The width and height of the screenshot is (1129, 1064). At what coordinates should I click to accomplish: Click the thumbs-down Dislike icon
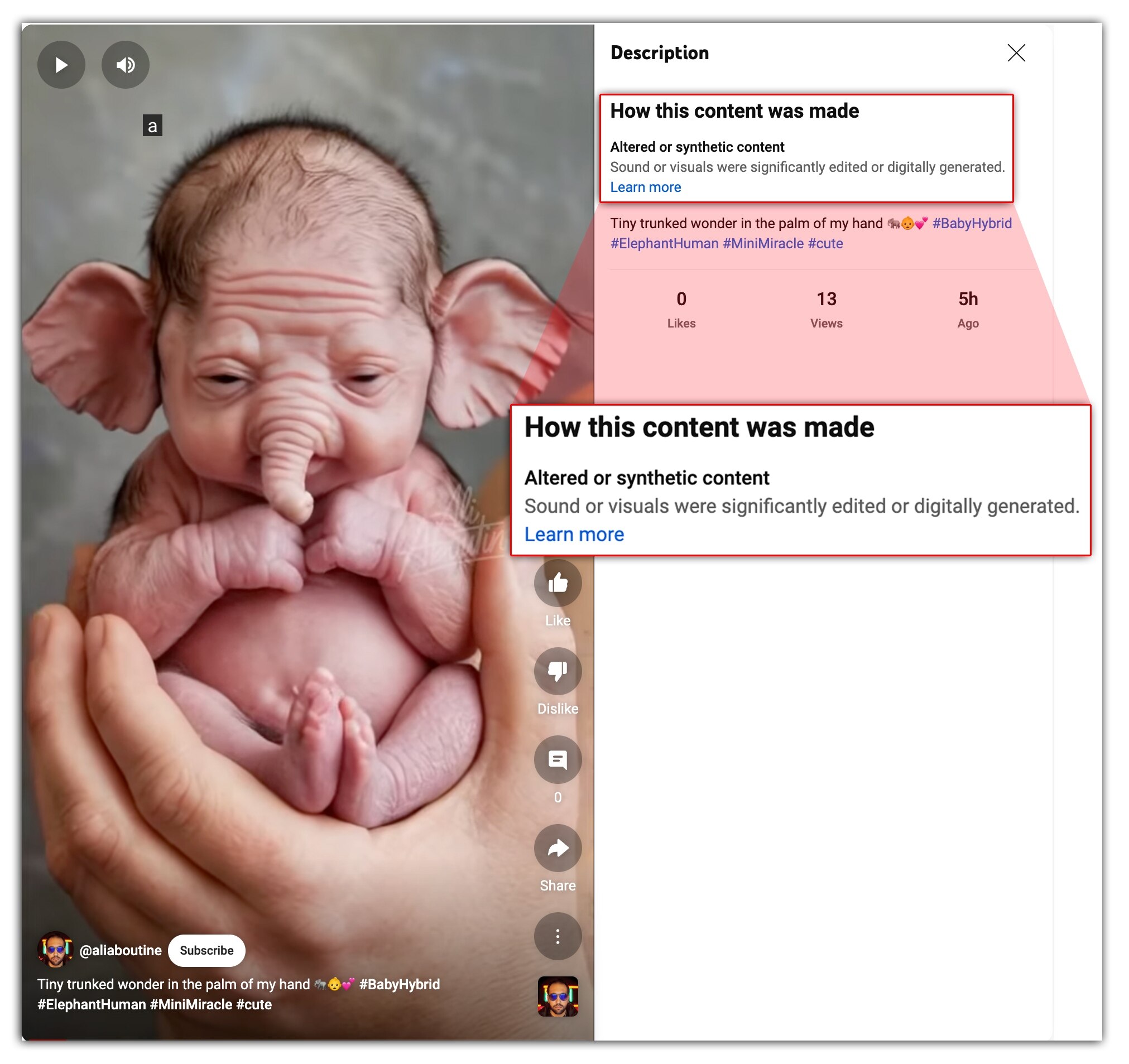(558, 671)
